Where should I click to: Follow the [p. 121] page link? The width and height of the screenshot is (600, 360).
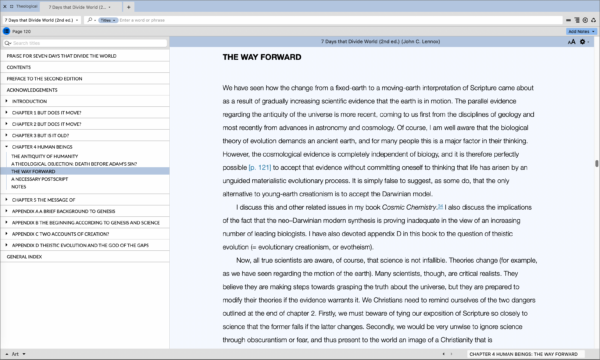click(x=259, y=168)
